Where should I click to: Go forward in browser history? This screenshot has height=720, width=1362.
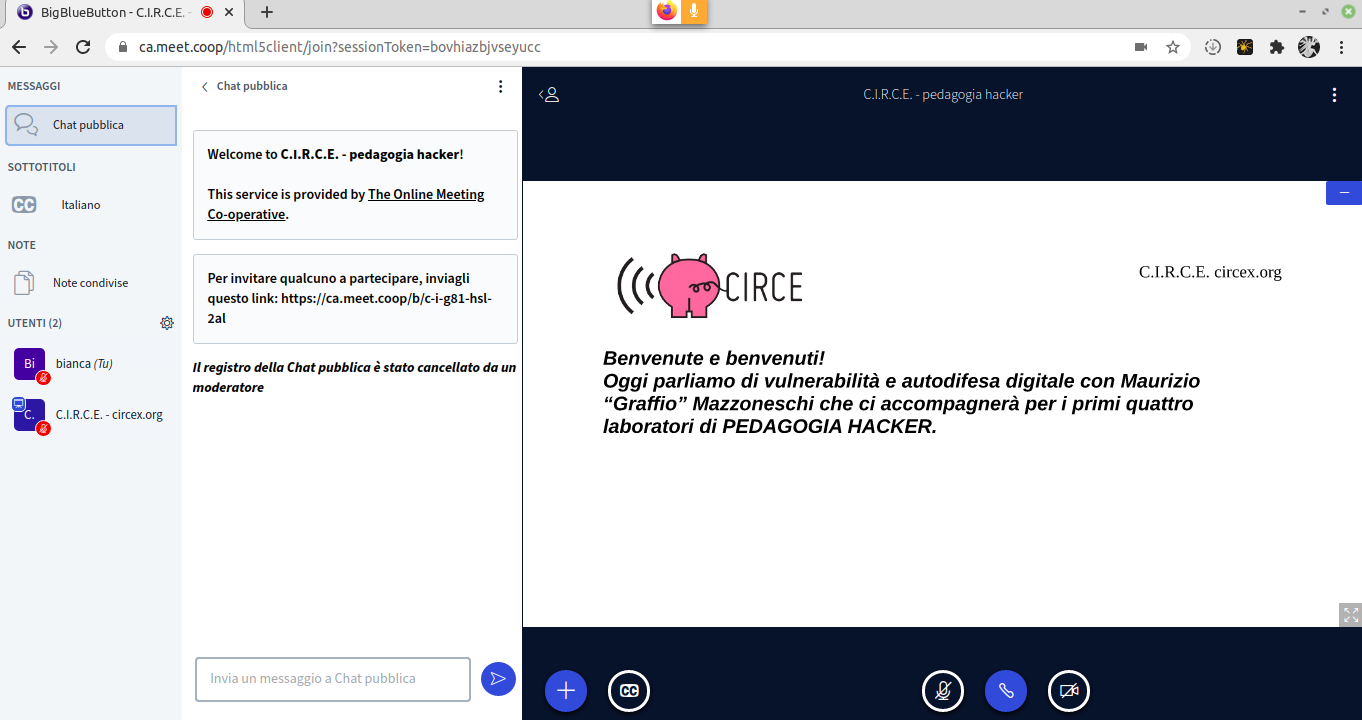51,47
